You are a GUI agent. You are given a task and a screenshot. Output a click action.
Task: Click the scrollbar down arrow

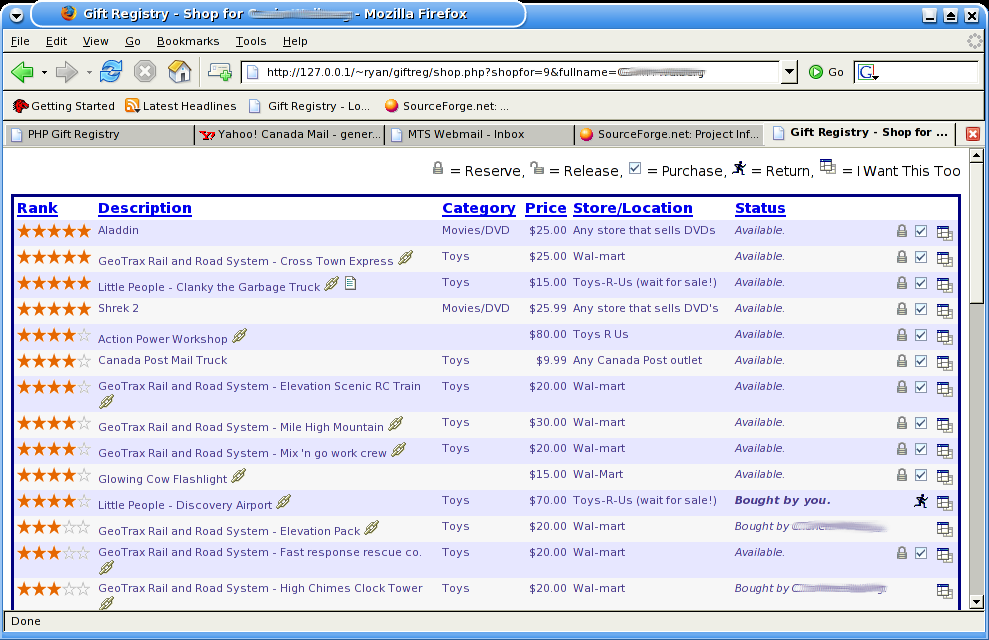976,602
